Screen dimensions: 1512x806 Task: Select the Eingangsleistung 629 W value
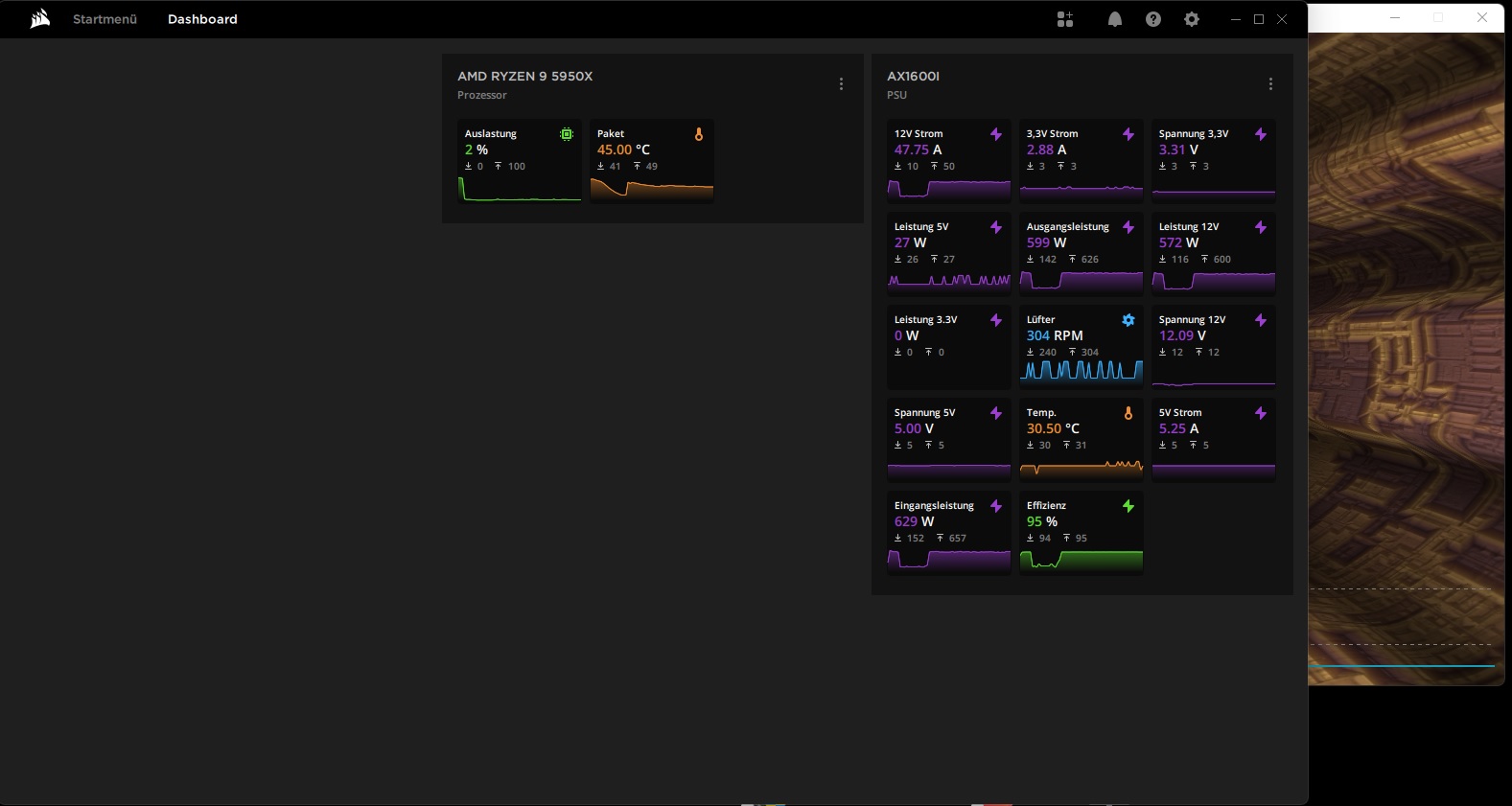tap(914, 521)
